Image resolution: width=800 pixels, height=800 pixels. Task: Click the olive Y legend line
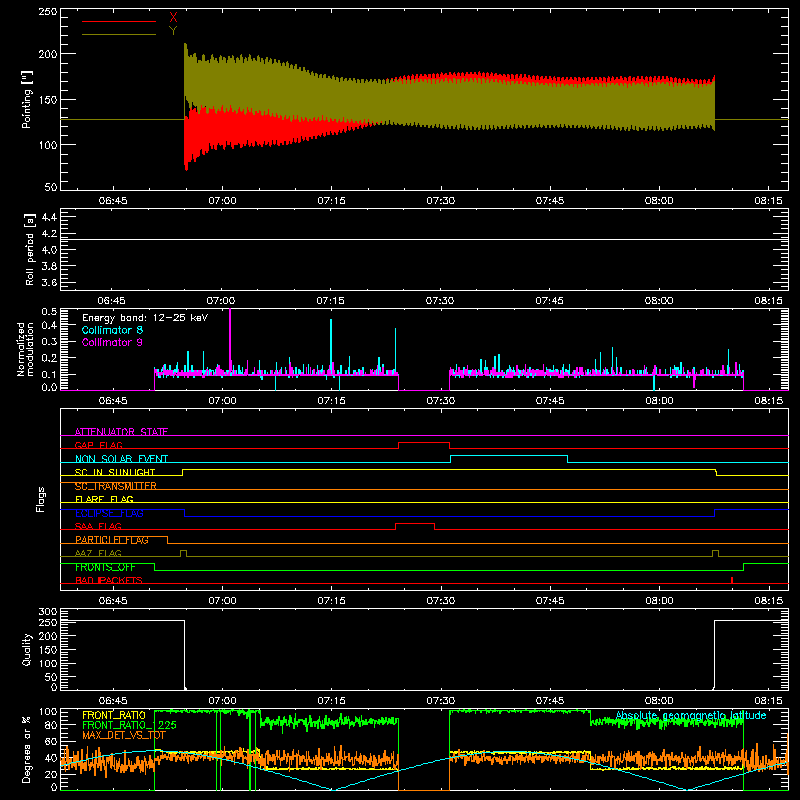(x=119, y=34)
